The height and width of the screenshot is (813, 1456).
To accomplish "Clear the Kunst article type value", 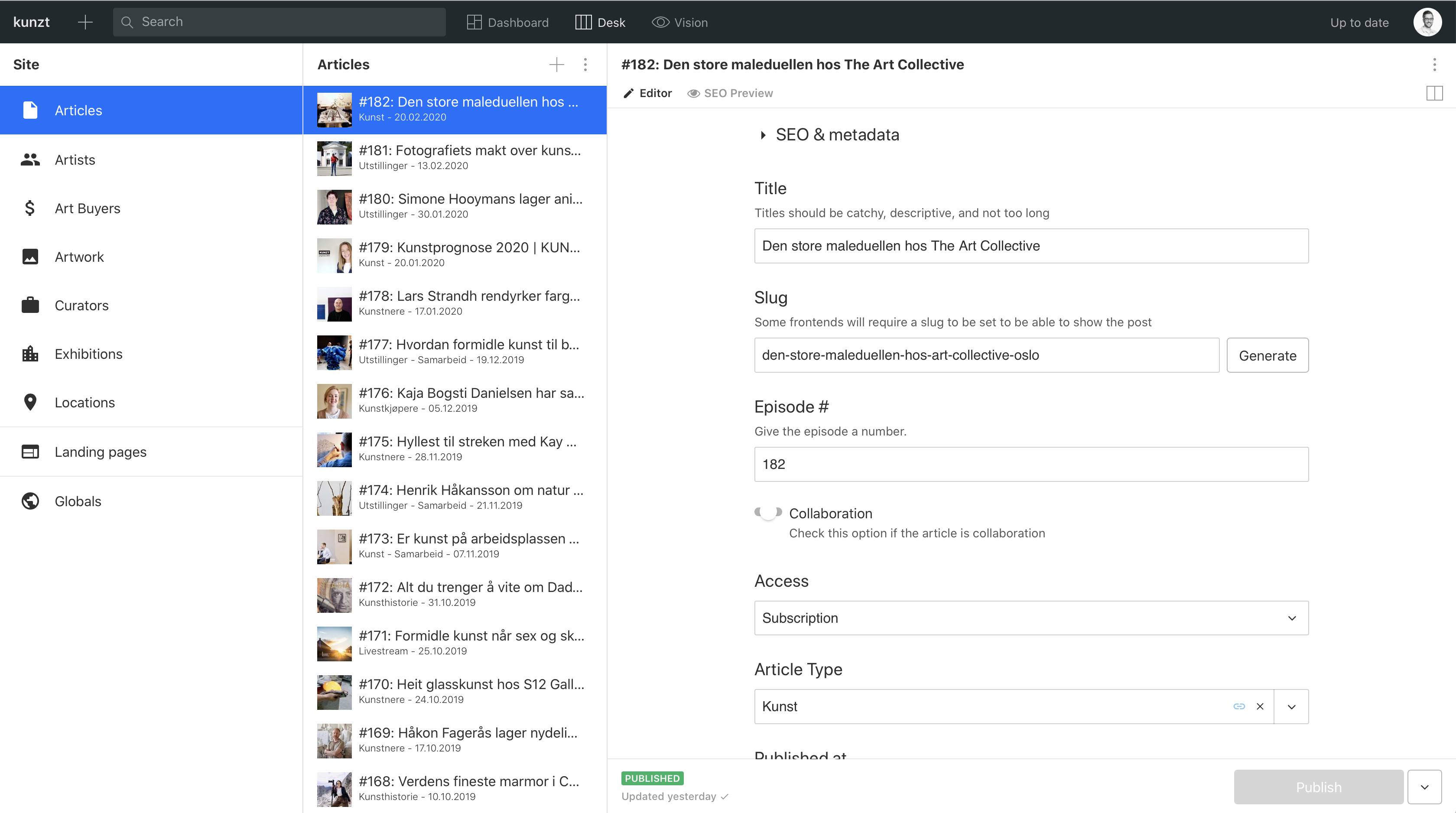I will (1259, 707).
